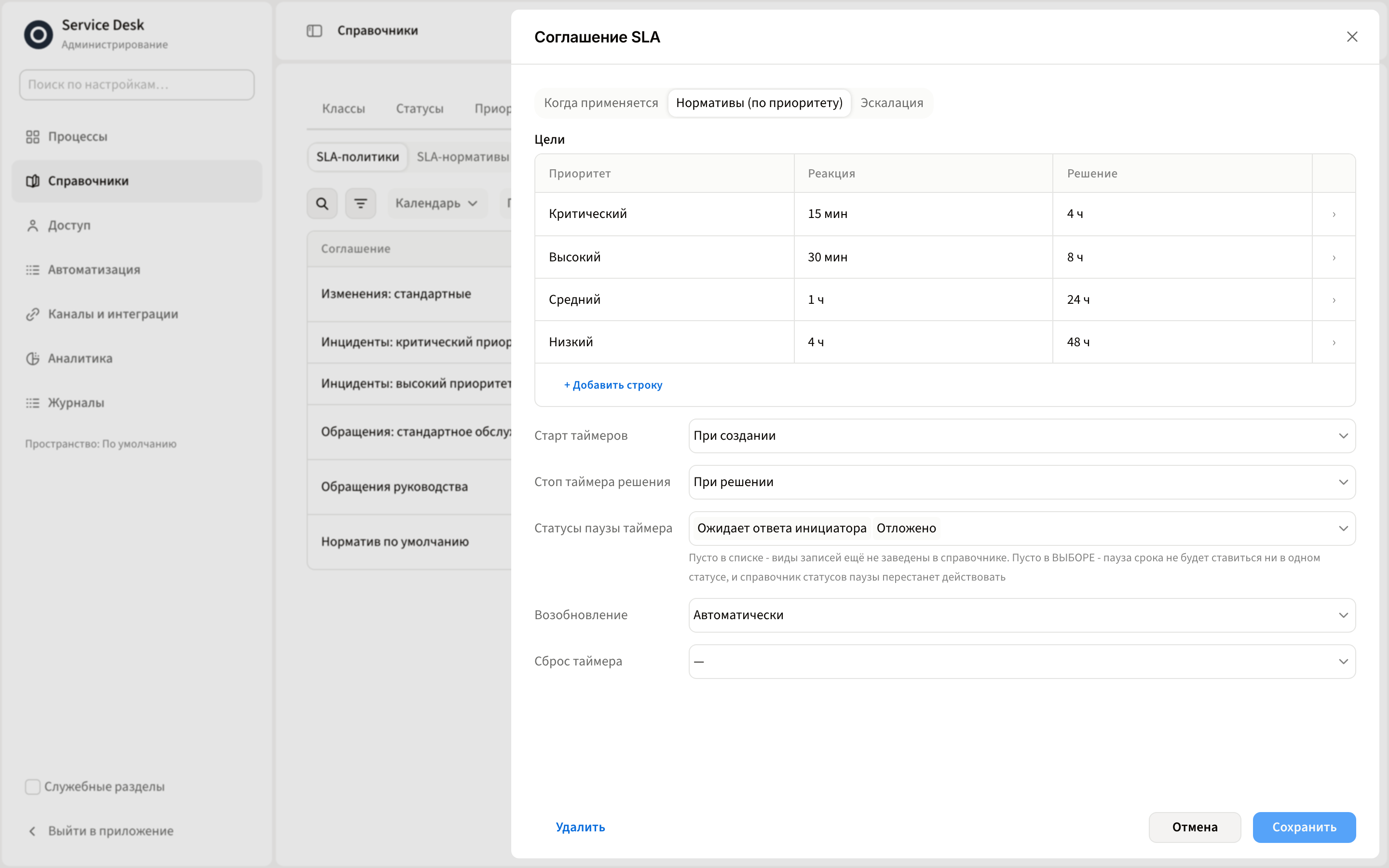Switch to the Когда применяется tab

[x=601, y=103]
